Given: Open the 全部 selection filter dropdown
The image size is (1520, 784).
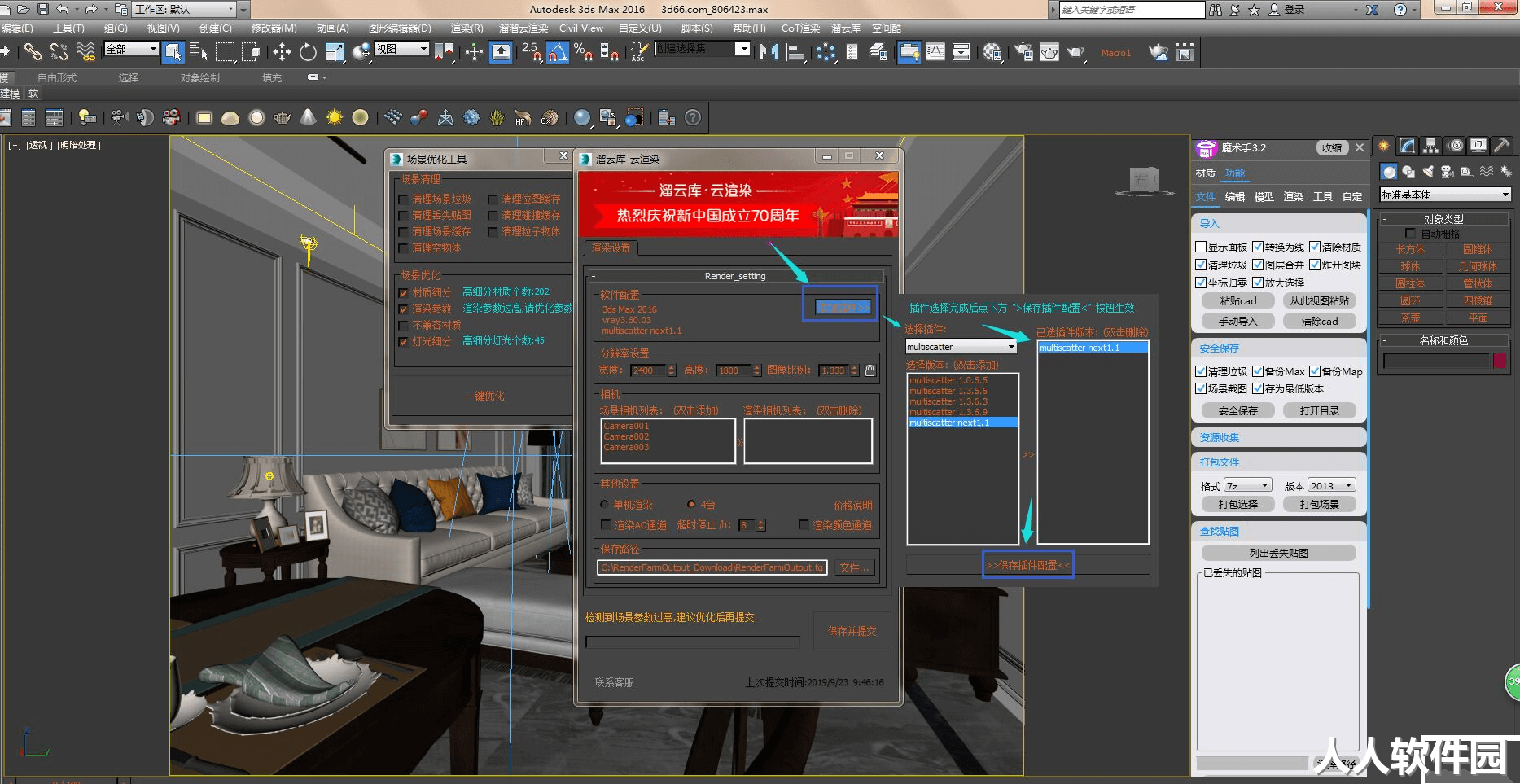Looking at the screenshot, I should tap(131, 49).
